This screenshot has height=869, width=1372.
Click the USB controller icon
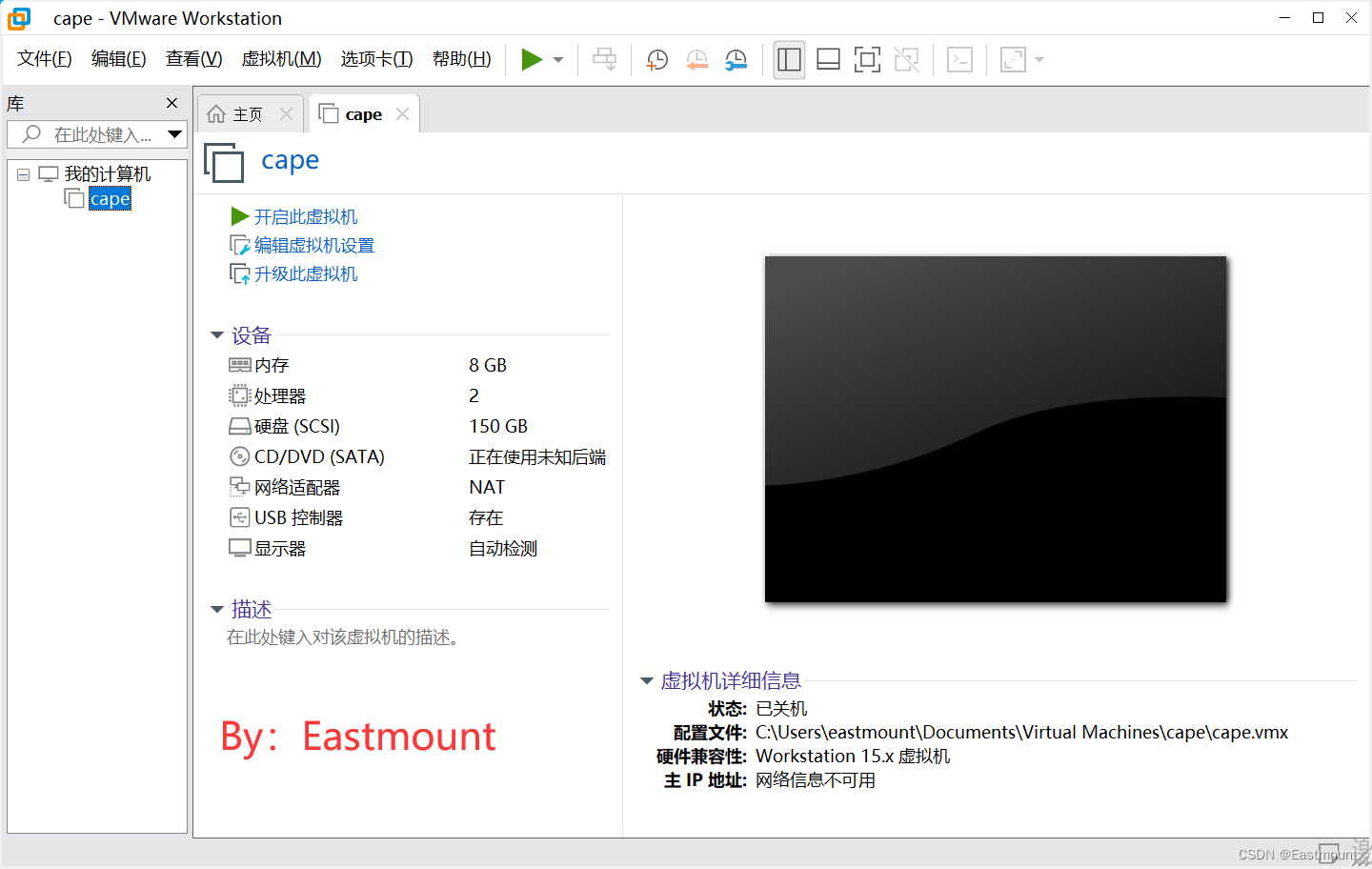click(x=239, y=517)
